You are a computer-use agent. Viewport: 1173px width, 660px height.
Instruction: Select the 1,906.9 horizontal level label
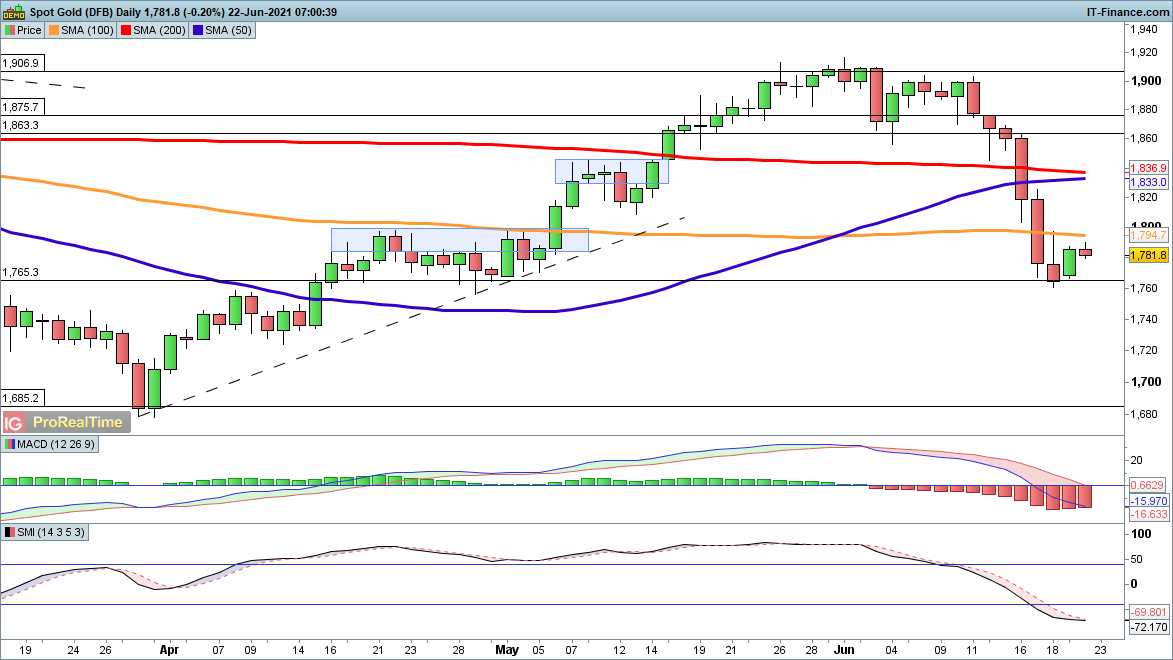(x=20, y=63)
